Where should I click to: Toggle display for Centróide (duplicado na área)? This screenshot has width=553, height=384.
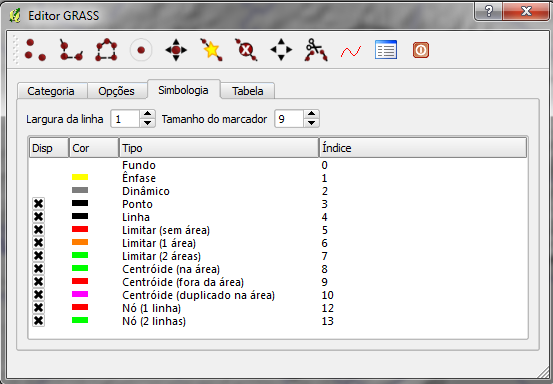pos(38,295)
